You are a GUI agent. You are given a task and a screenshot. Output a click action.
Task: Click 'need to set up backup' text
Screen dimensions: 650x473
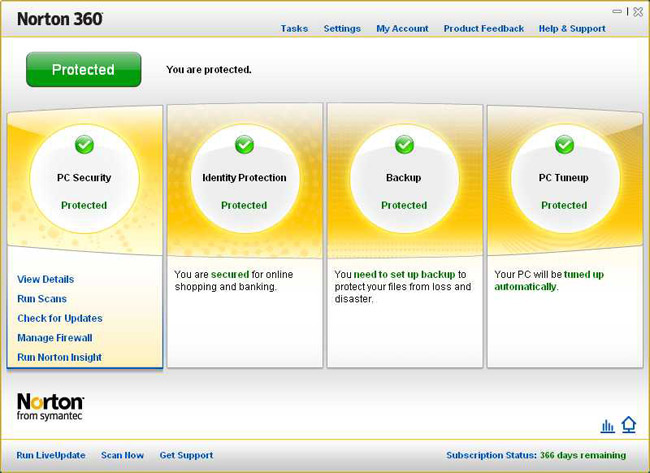pyautogui.click(x=405, y=274)
